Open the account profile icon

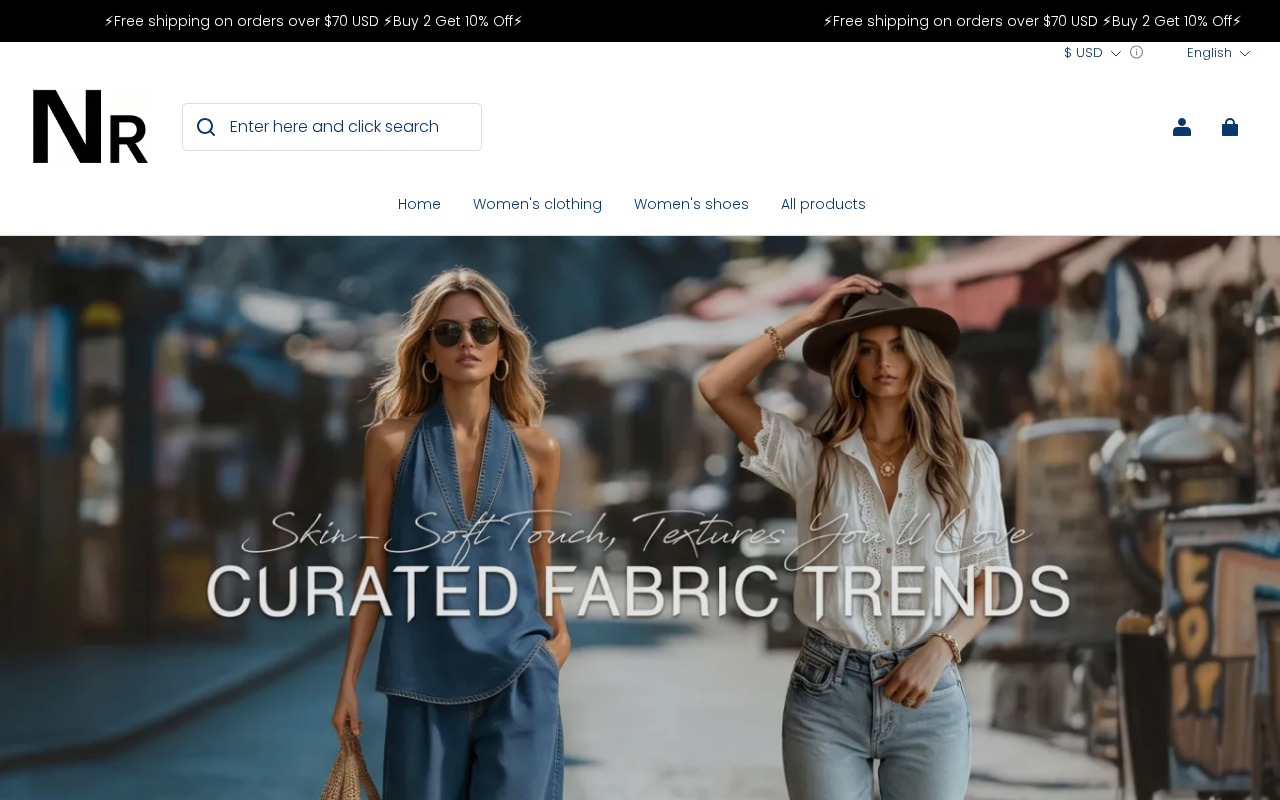pyautogui.click(x=1182, y=127)
